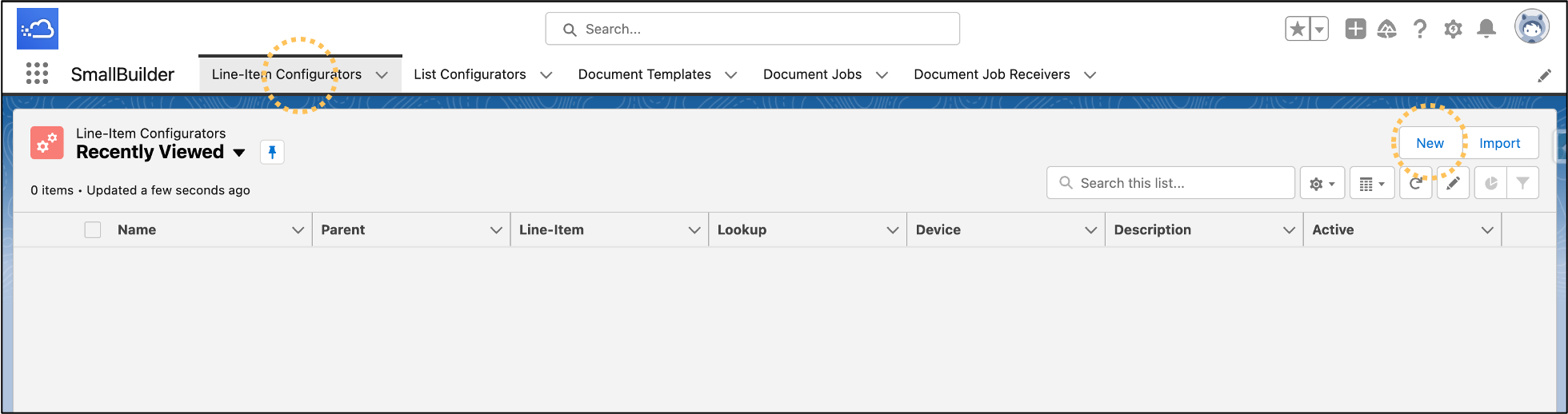Click the Import button
Screen dimensions: 1568x414
[1499, 143]
